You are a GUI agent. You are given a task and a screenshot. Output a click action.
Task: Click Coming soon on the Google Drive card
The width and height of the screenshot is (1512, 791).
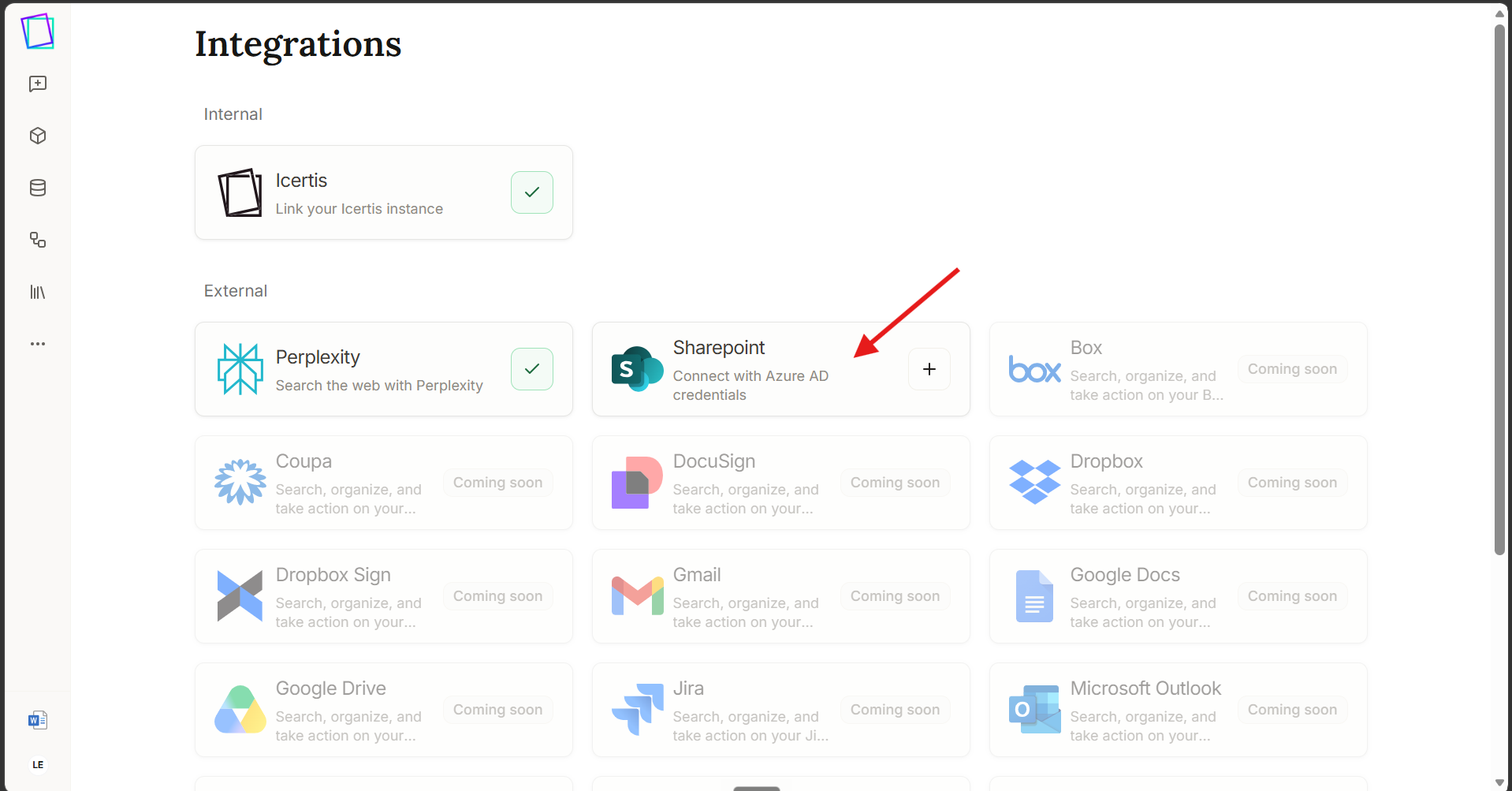(x=497, y=710)
